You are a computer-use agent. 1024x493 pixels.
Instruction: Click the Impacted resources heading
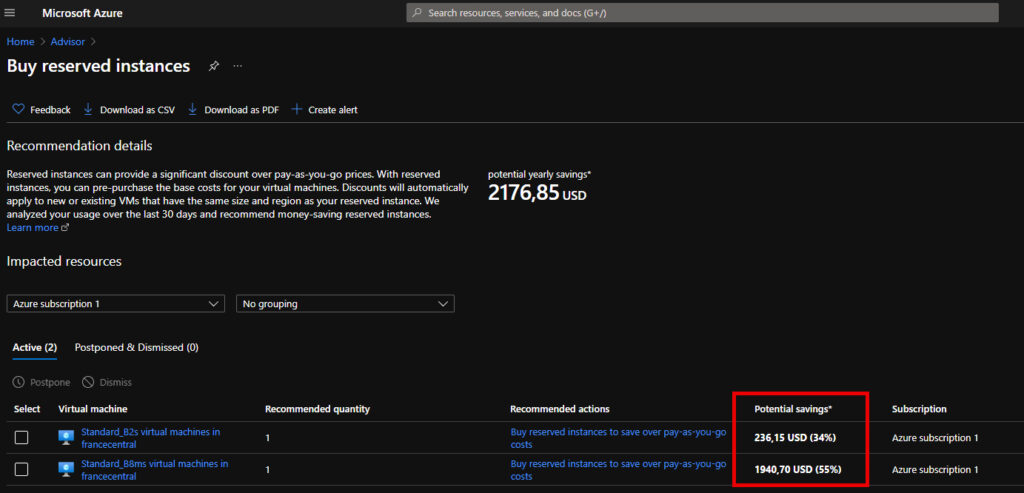64,261
